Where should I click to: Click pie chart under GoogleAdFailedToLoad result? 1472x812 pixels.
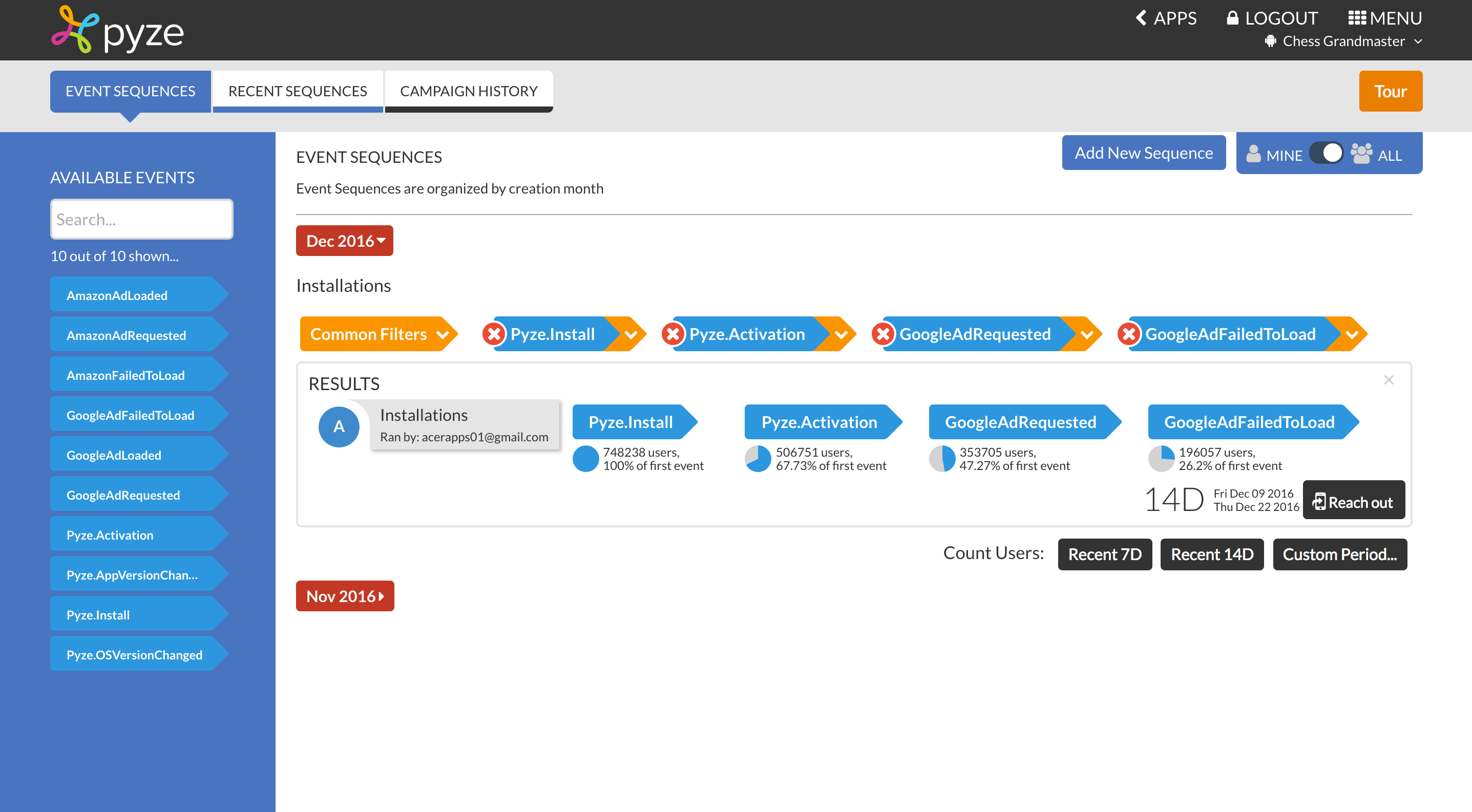[x=1161, y=459]
